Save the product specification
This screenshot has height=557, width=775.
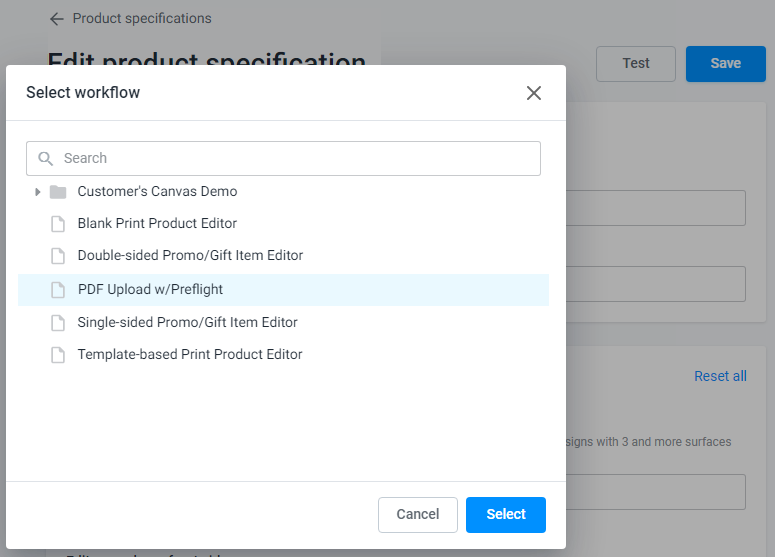pyautogui.click(x=726, y=64)
